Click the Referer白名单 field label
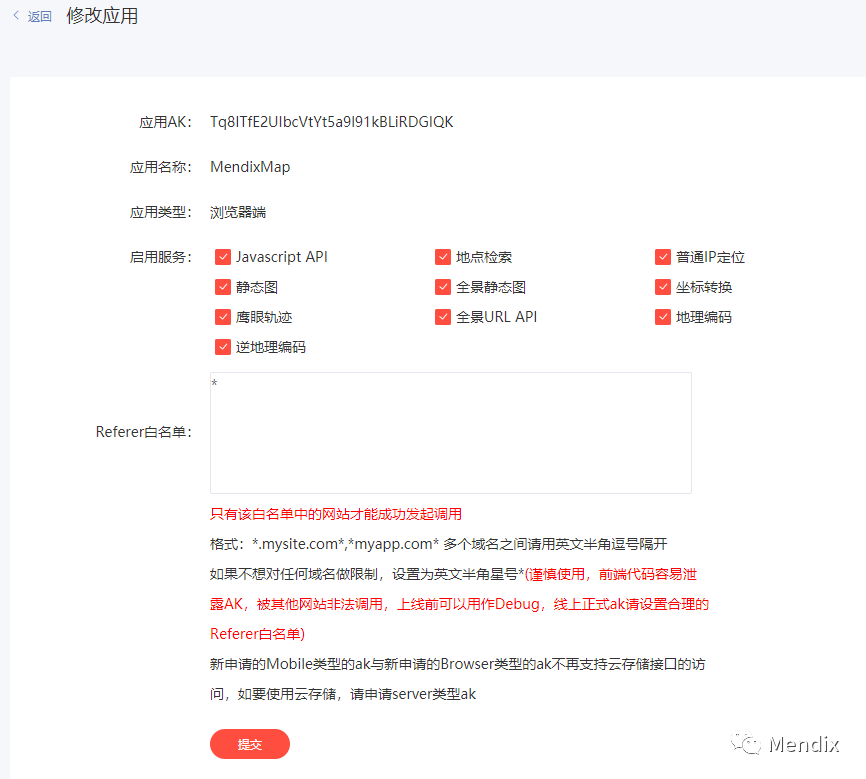Screen dimensions: 866x779 click(x=144, y=432)
